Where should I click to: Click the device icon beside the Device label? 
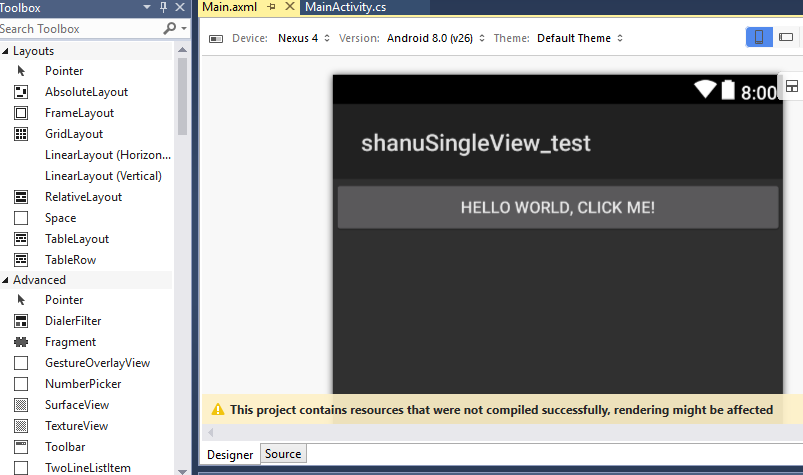pos(216,38)
